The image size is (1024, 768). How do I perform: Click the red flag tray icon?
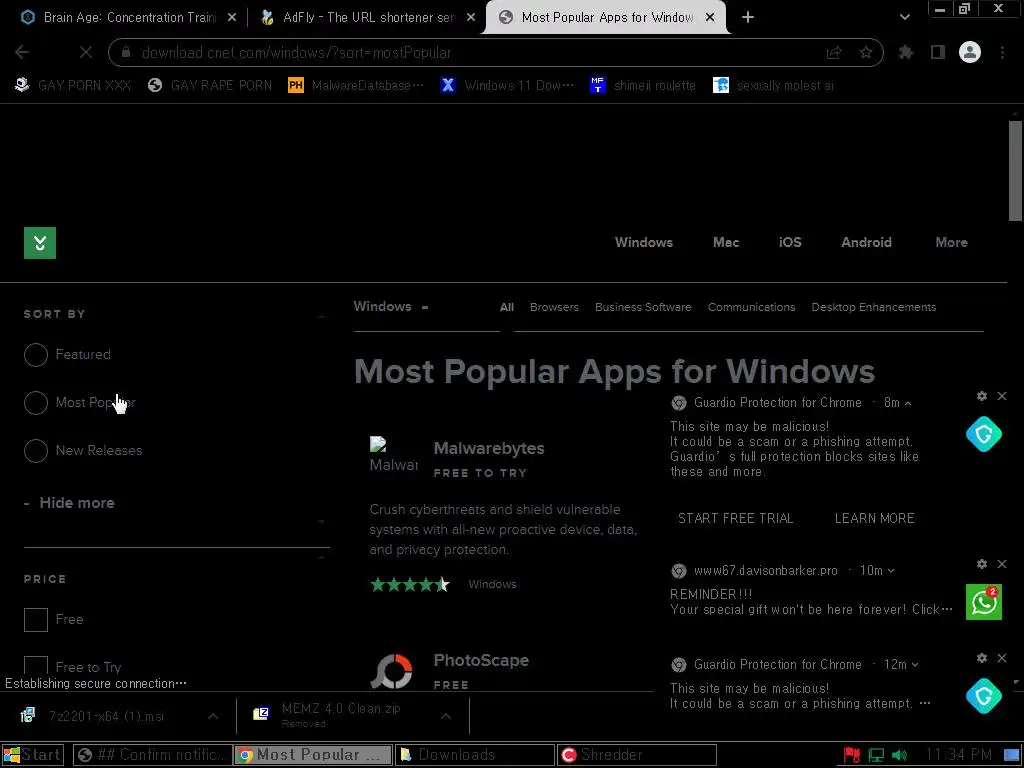point(852,755)
